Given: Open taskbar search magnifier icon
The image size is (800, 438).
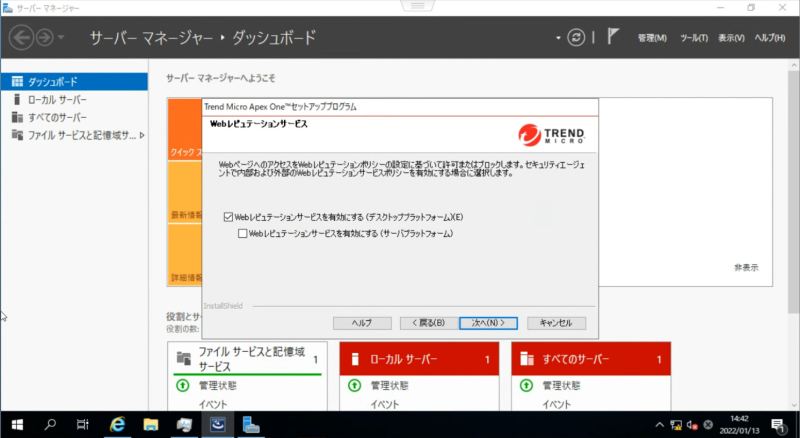Looking at the screenshot, I should (x=50, y=425).
